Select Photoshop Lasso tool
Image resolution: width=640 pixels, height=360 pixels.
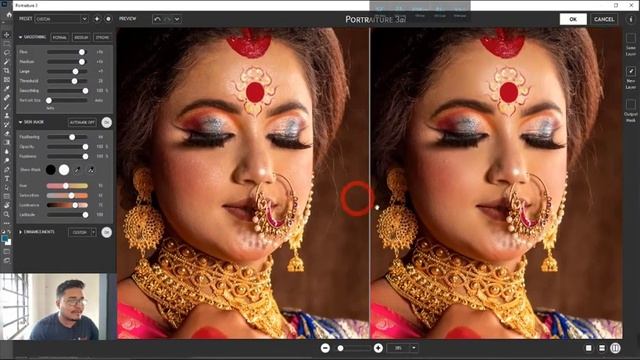[7, 53]
